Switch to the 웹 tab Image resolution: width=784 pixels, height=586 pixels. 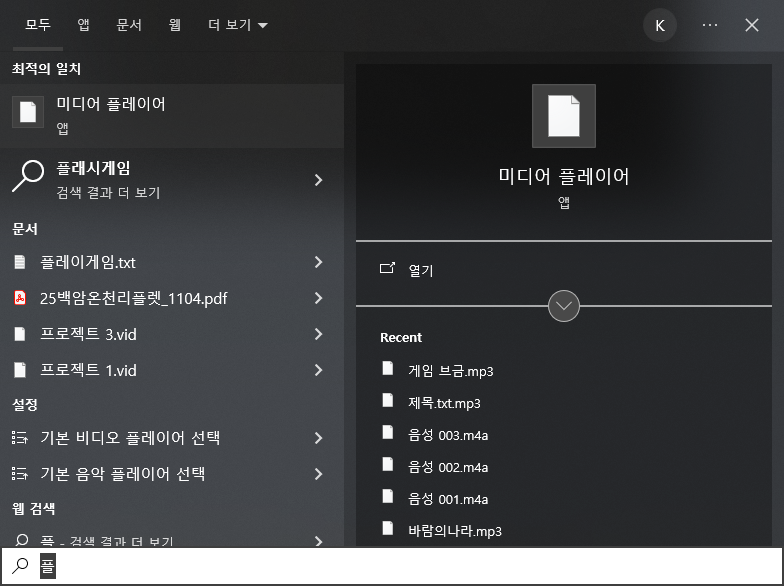(x=174, y=25)
